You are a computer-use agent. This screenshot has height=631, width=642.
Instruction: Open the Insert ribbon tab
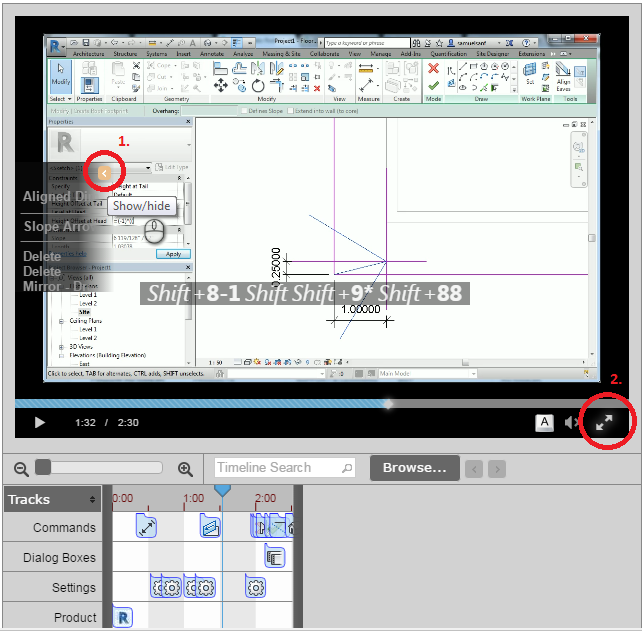(183, 54)
